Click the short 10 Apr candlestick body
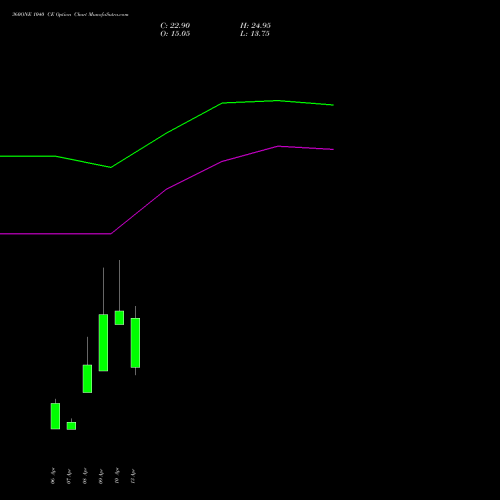 pos(119,318)
